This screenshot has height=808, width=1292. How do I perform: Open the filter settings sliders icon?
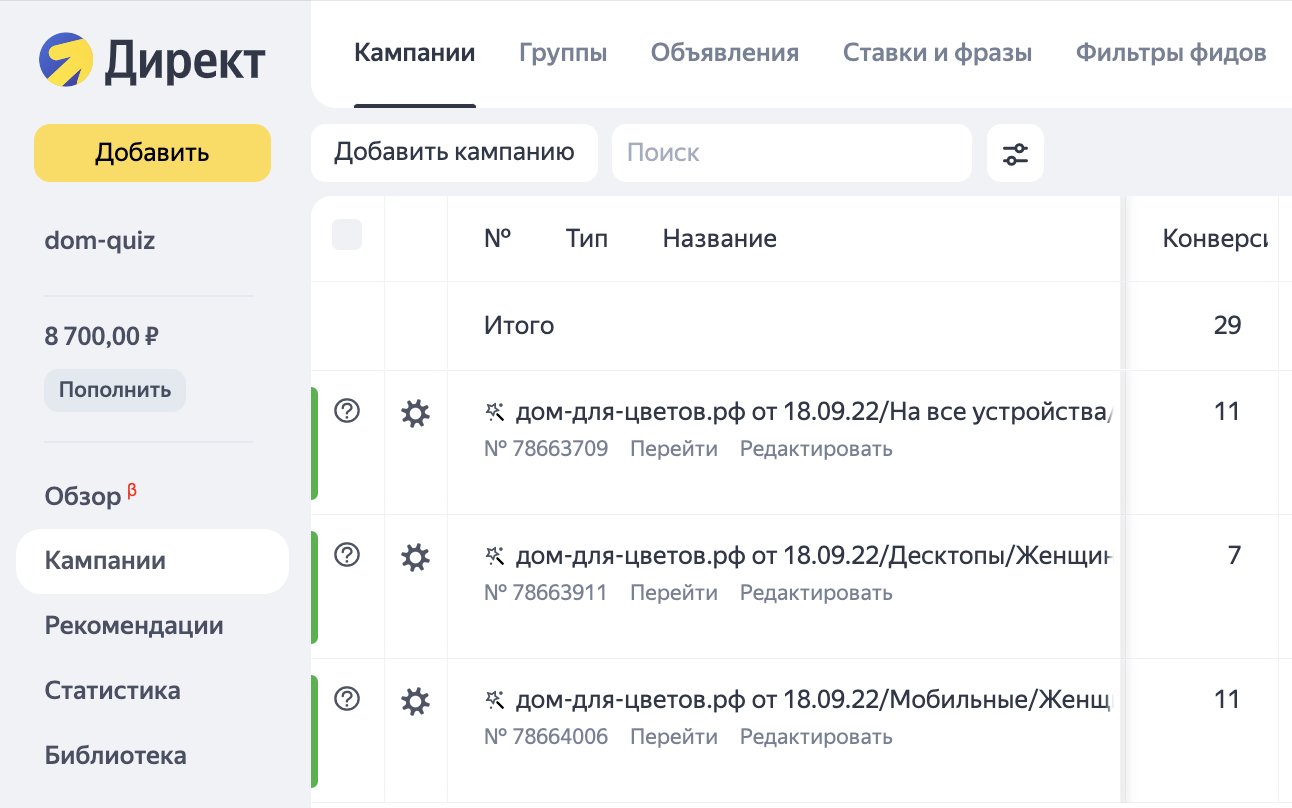1015,153
